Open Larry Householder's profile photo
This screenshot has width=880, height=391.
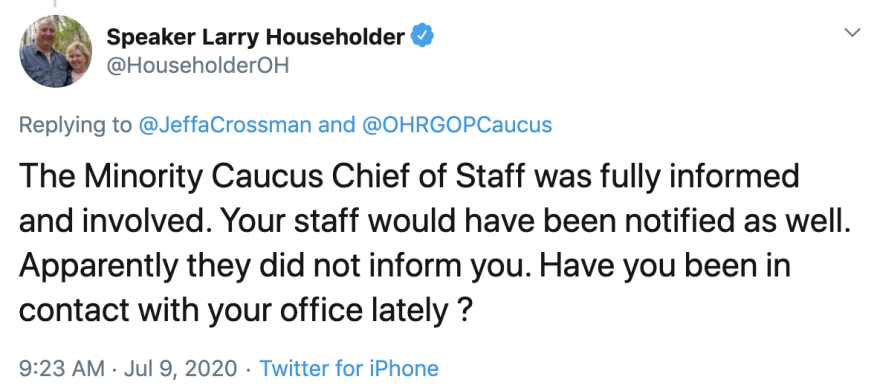pyautogui.click(x=56, y=52)
